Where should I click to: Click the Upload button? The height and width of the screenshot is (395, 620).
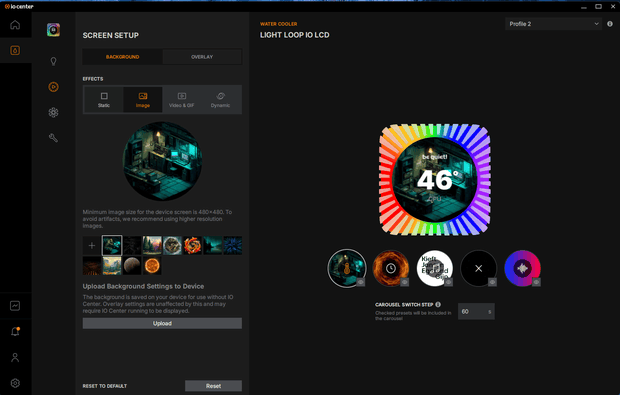point(162,323)
